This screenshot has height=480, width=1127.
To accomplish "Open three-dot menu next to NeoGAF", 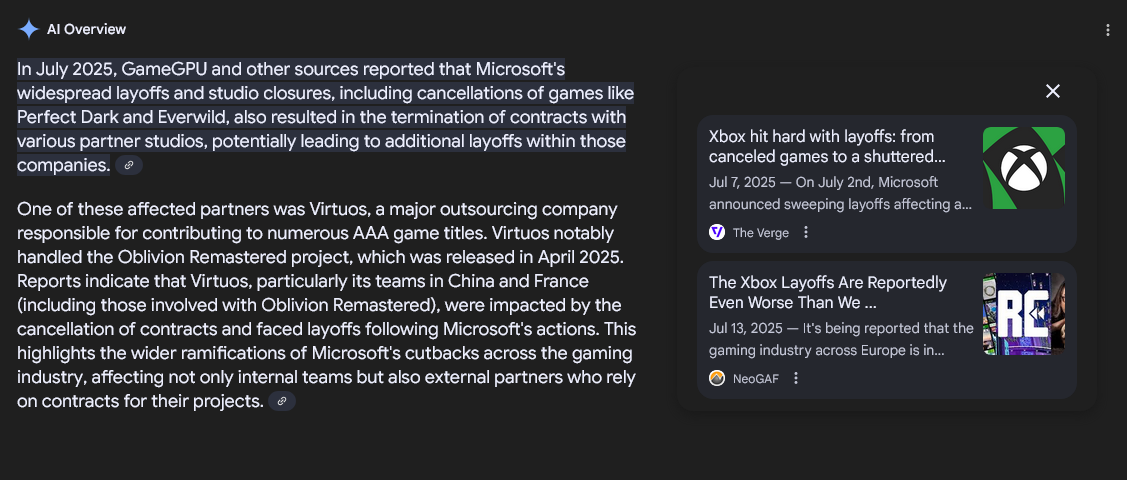I will (x=796, y=378).
